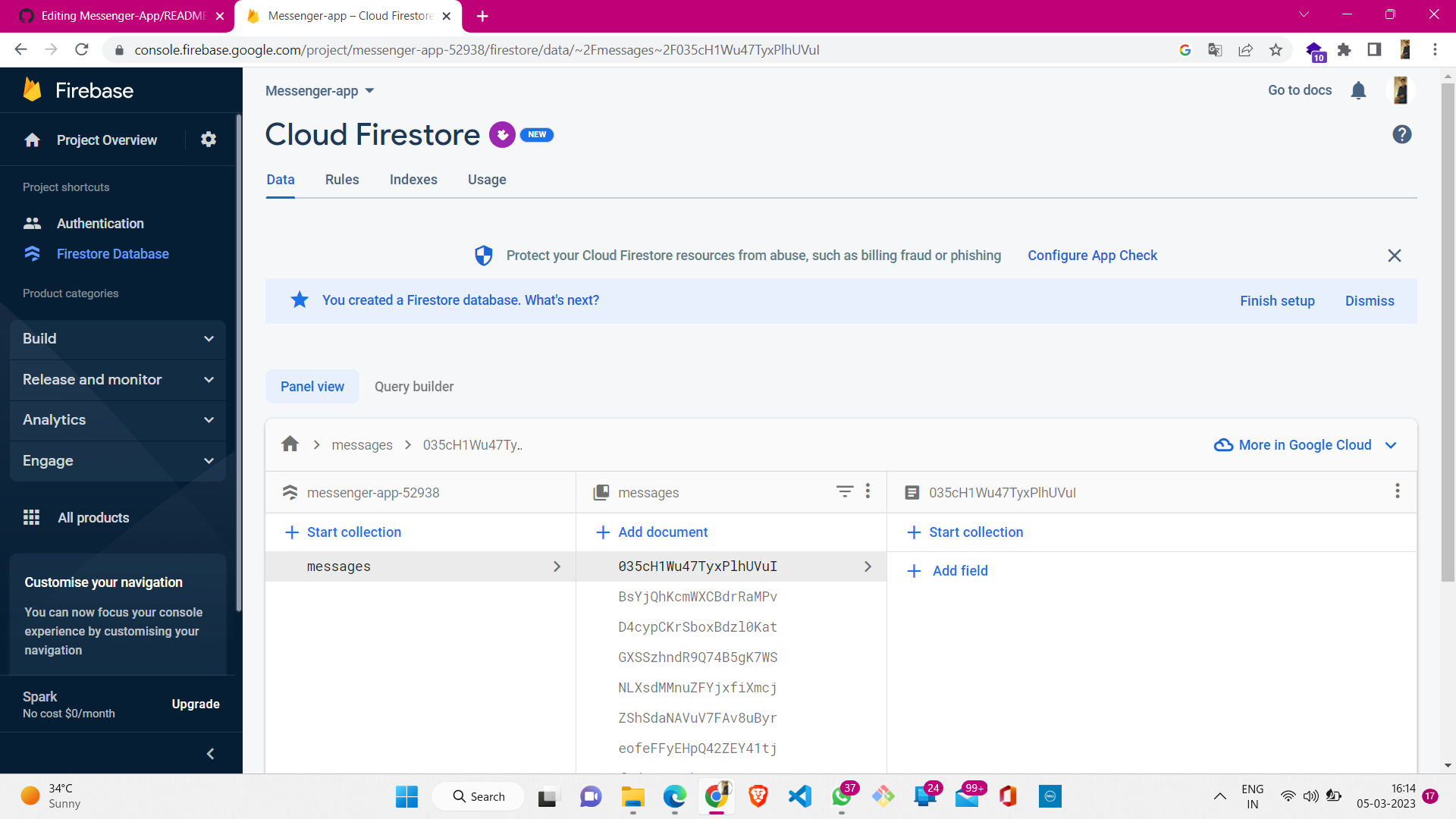This screenshot has width=1456, height=819.
Task: Go to Firestore root home icon in breadcrumb
Action: point(290,444)
